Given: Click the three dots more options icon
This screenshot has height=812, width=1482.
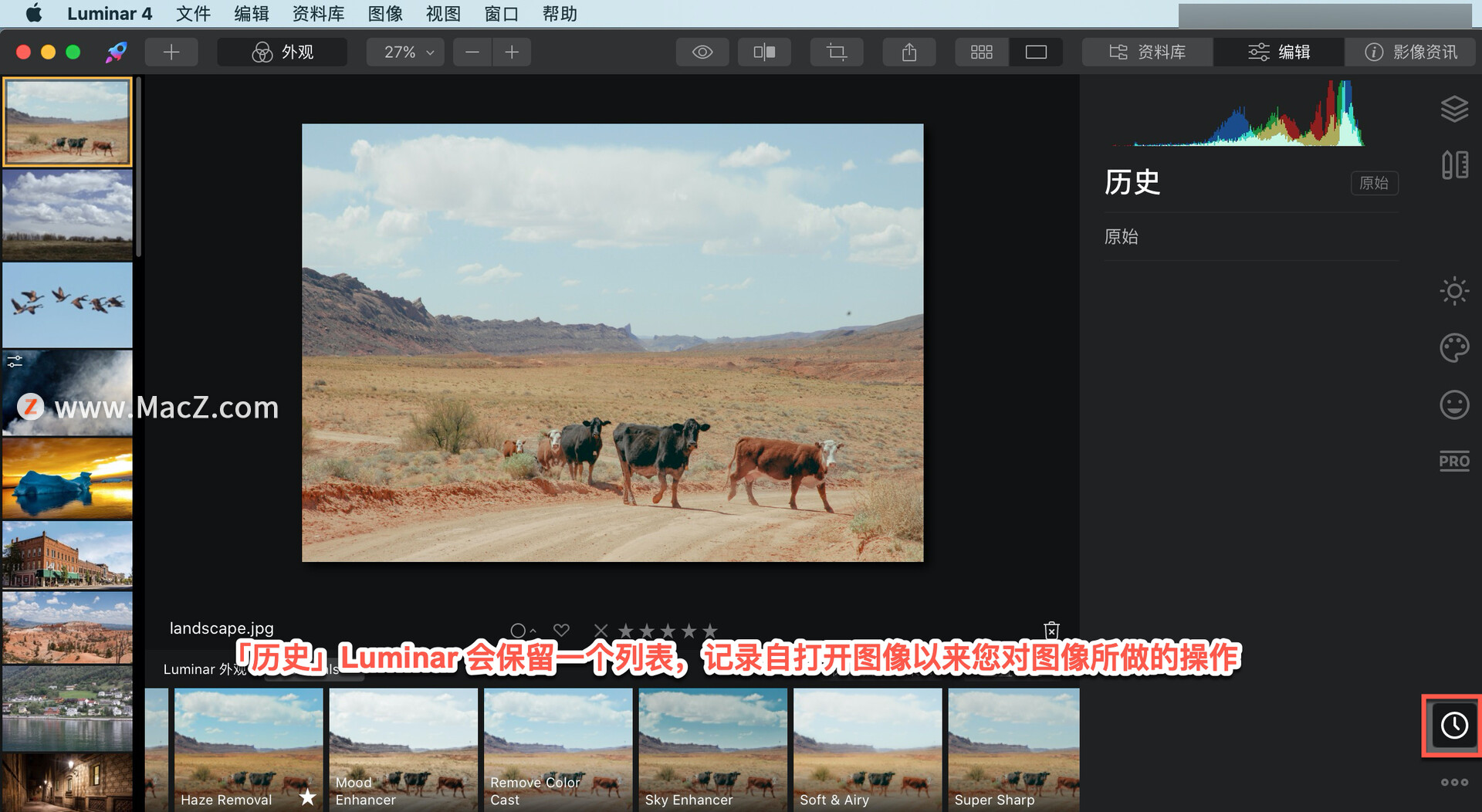Looking at the screenshot, I should pos(1454,782).
